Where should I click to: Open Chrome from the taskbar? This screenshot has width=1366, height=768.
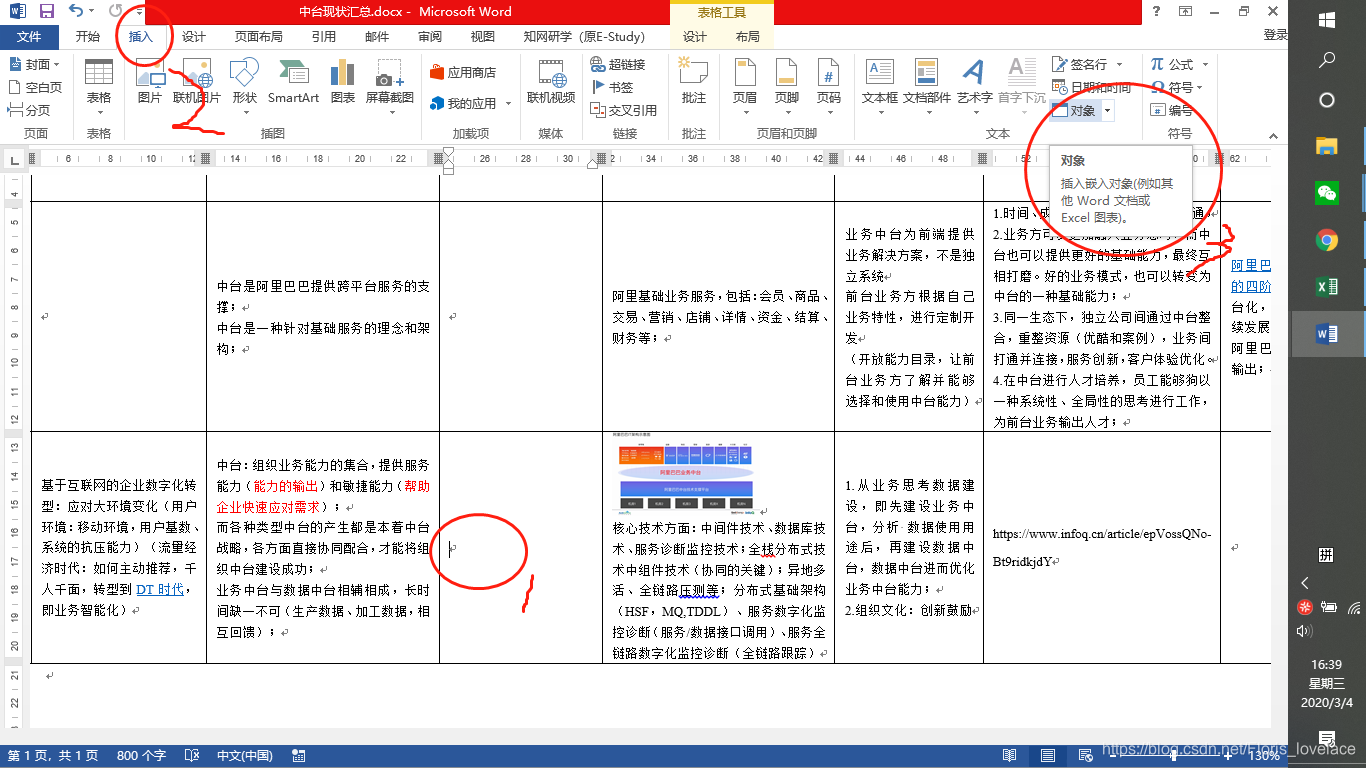[x=1327, y=240]
